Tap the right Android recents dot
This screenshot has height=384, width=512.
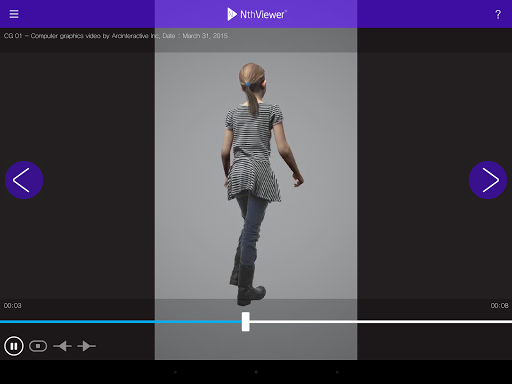click(x=337, y=372)
